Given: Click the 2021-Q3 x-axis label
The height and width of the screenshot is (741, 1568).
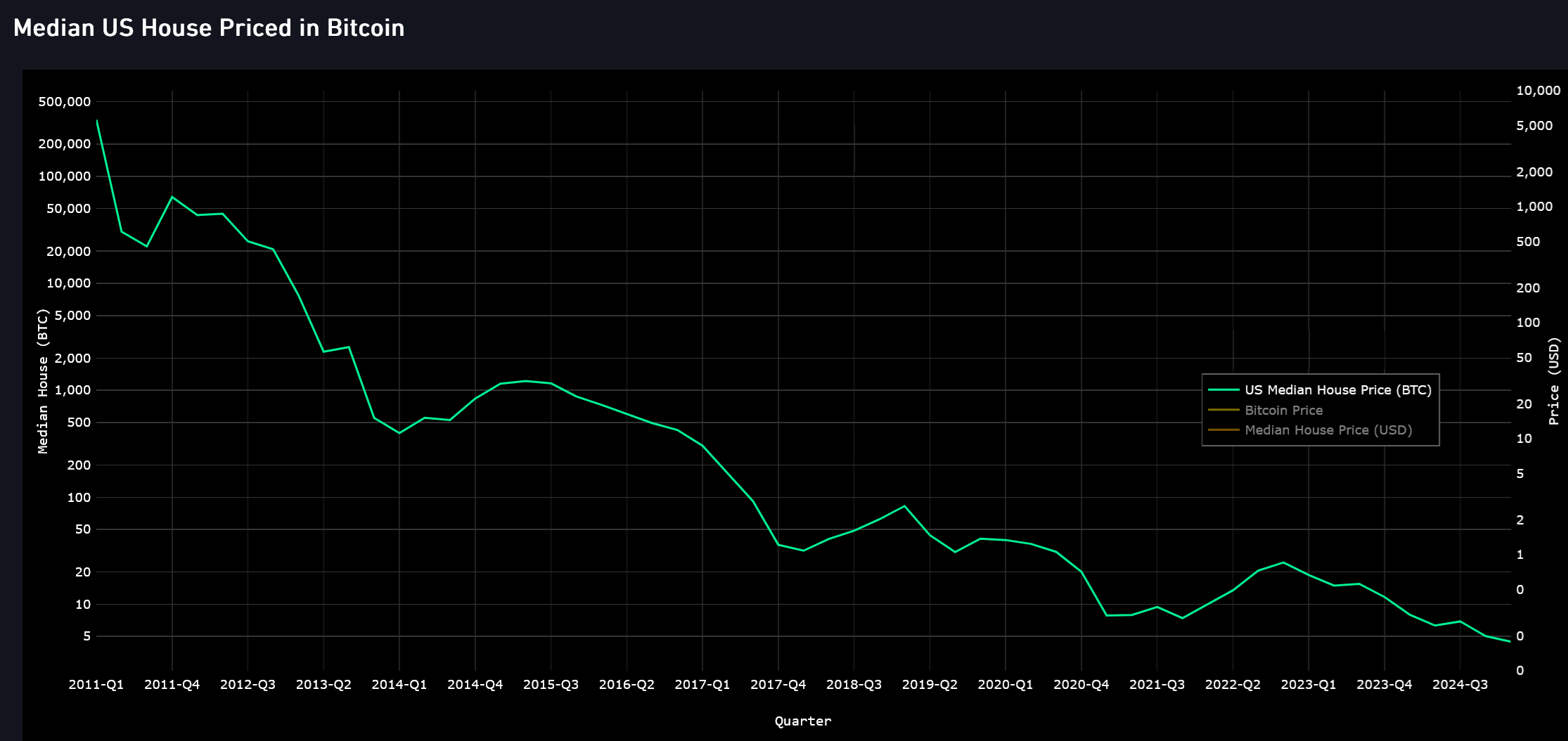Looking at the screenshot, I should (x=1157, y=685).
